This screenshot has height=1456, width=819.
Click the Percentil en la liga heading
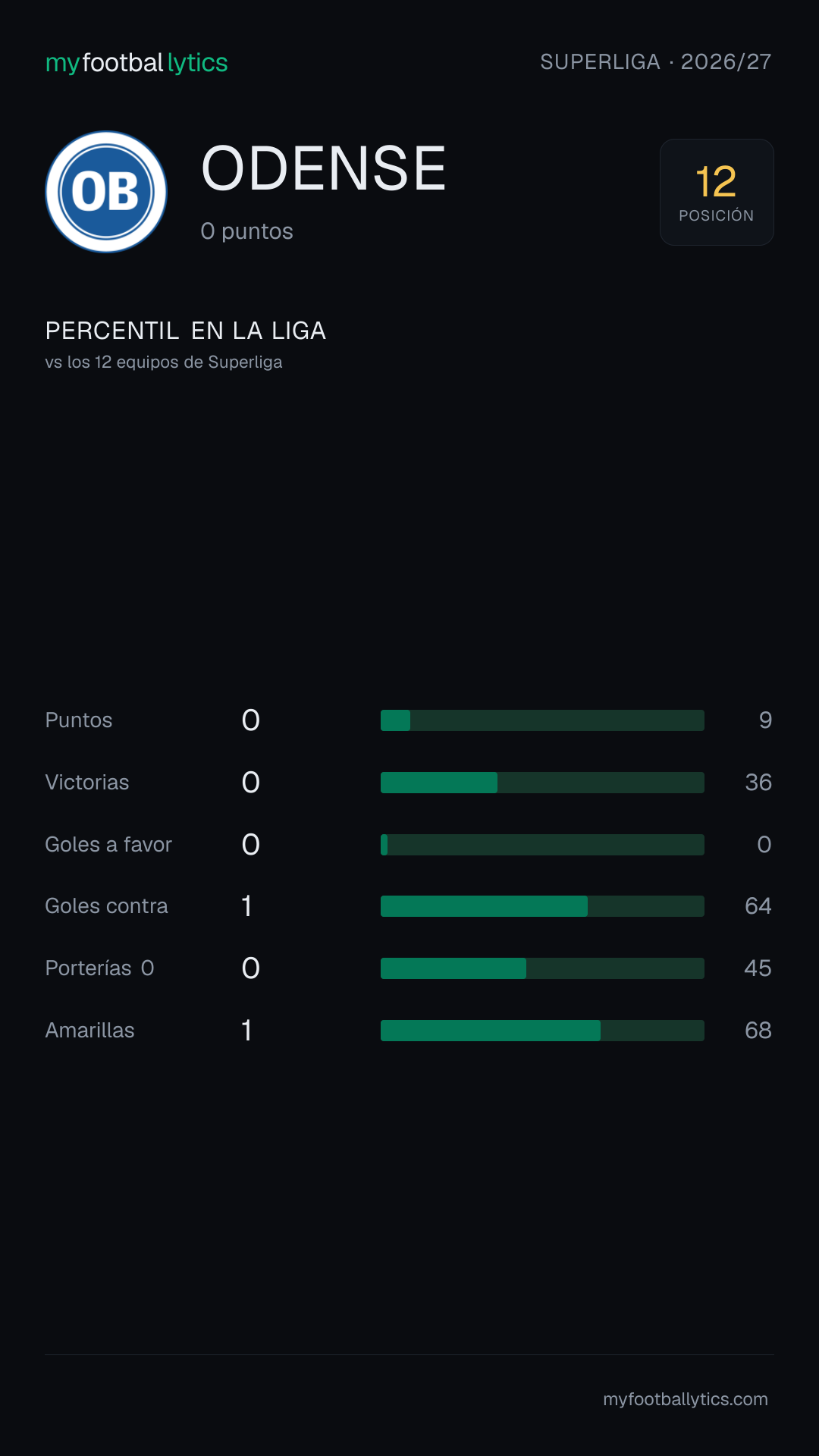[186, 331]
